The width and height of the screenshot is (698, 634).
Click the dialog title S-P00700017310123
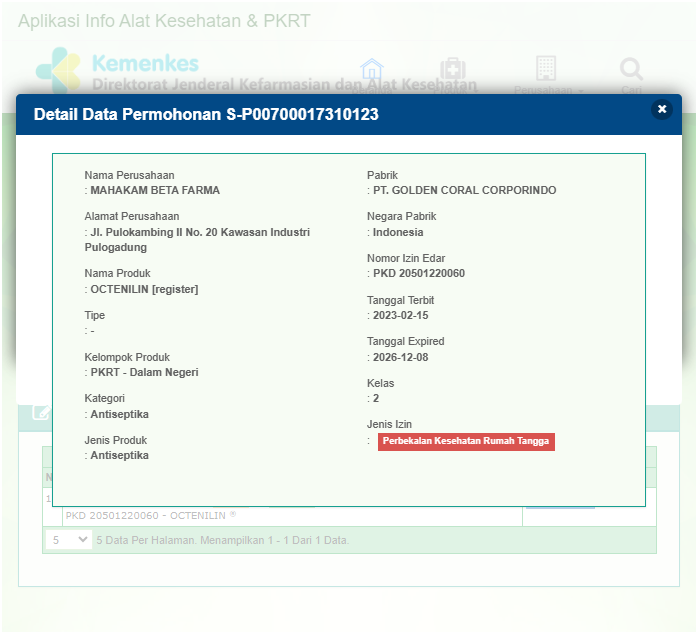pos(206,115)
